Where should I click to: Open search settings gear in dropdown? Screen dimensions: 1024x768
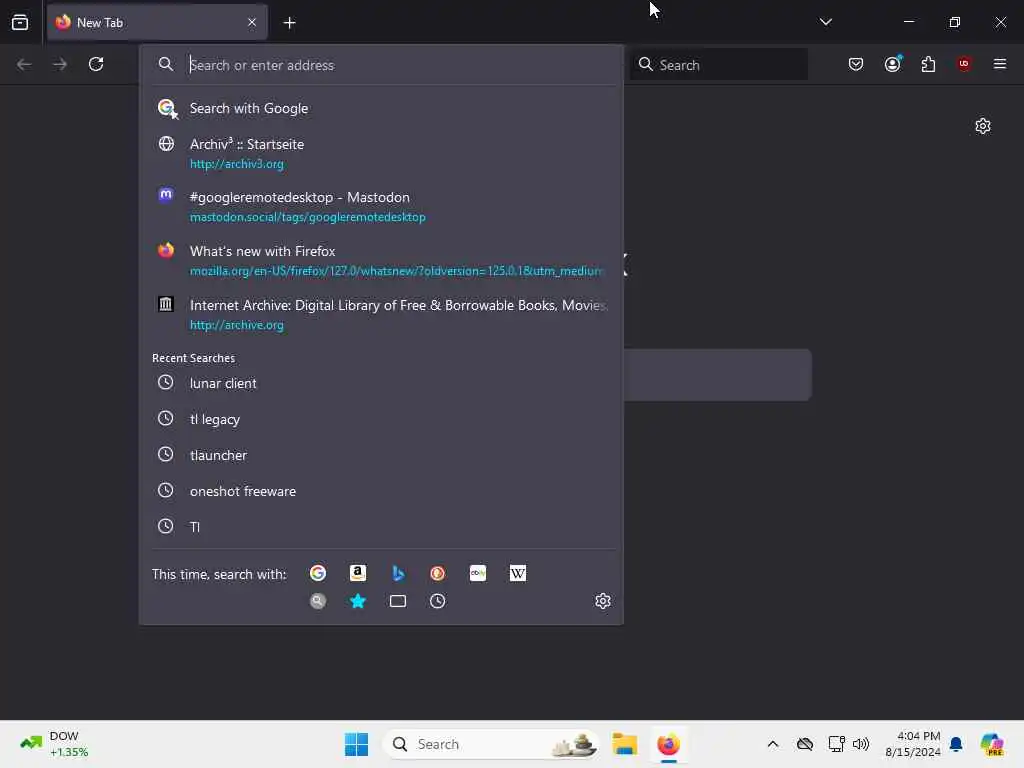[x=602, y=601]
